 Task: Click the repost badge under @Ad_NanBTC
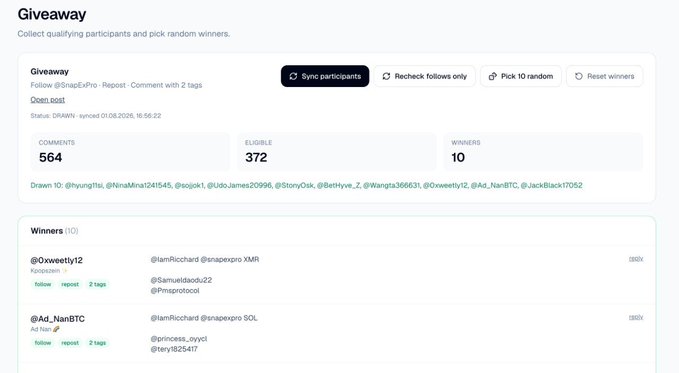(70, 343)
